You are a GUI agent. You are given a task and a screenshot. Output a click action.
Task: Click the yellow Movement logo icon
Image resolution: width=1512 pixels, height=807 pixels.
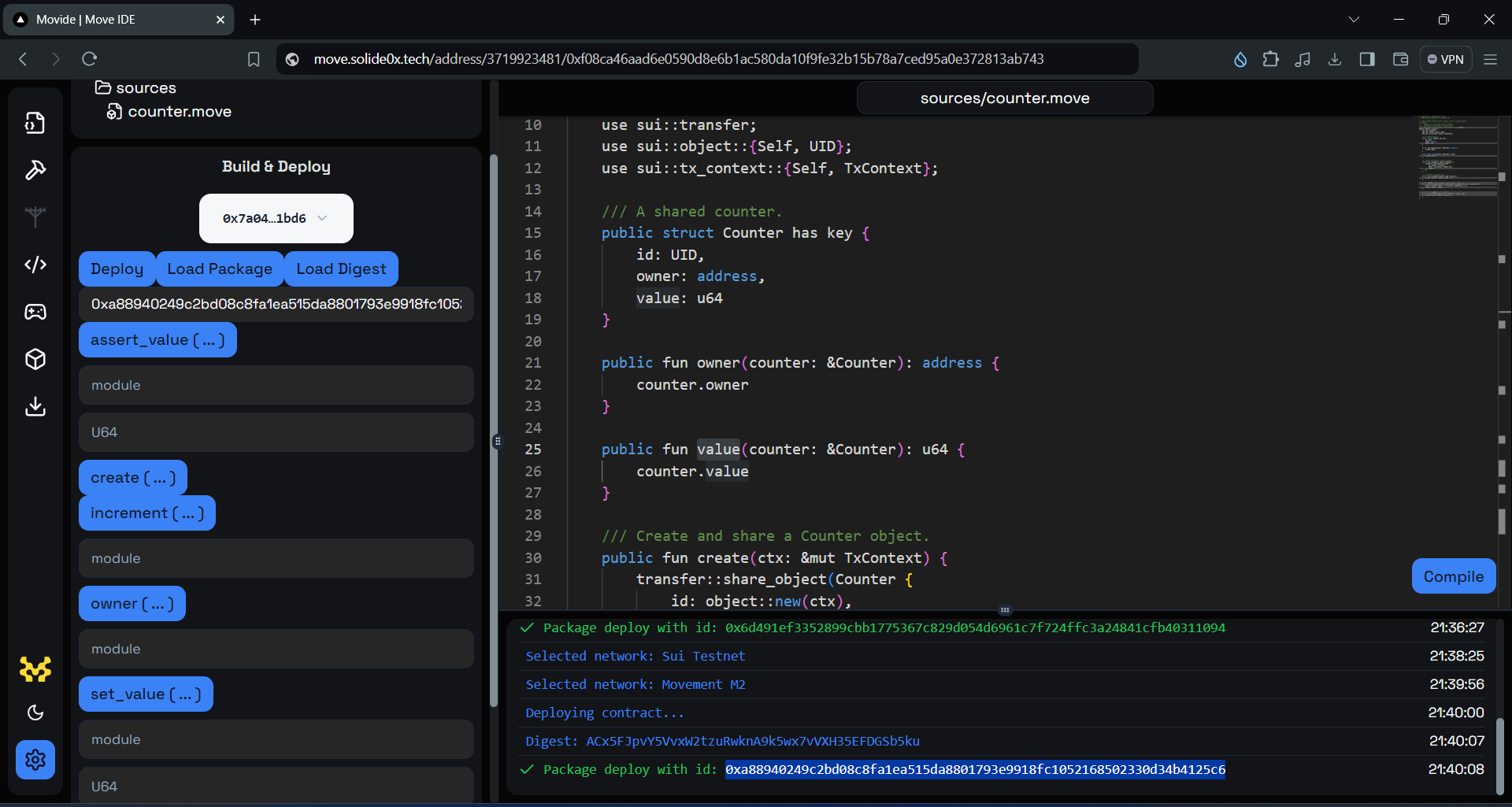(x=35, y=669)
